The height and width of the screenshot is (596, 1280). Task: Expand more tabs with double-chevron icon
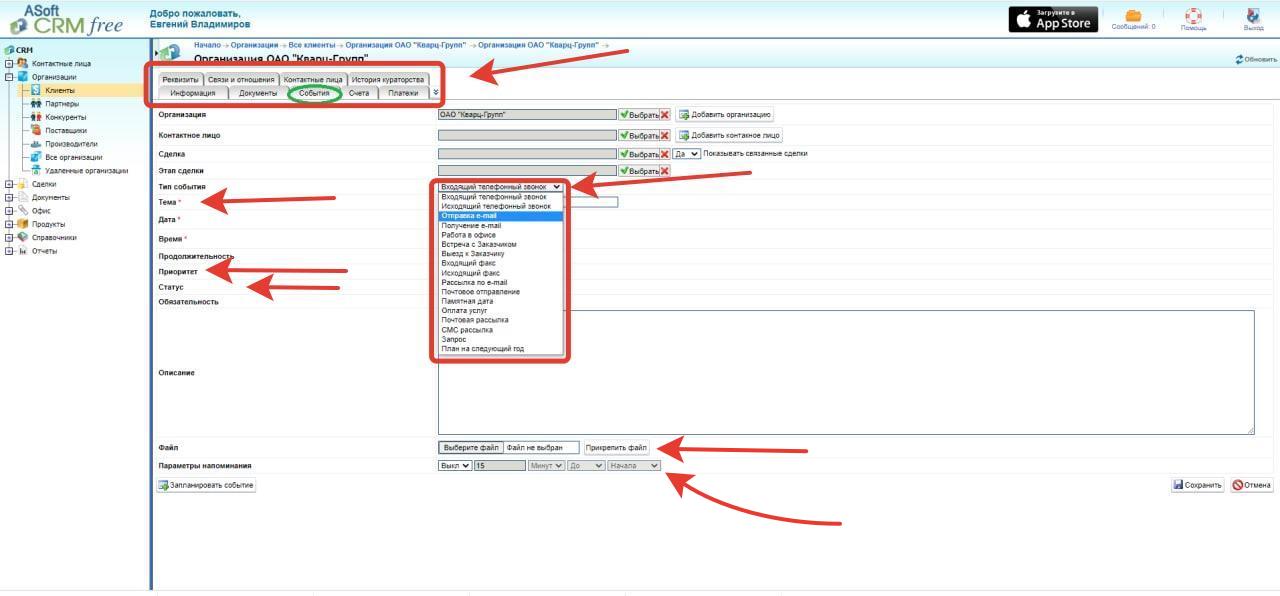pos(435,93)
